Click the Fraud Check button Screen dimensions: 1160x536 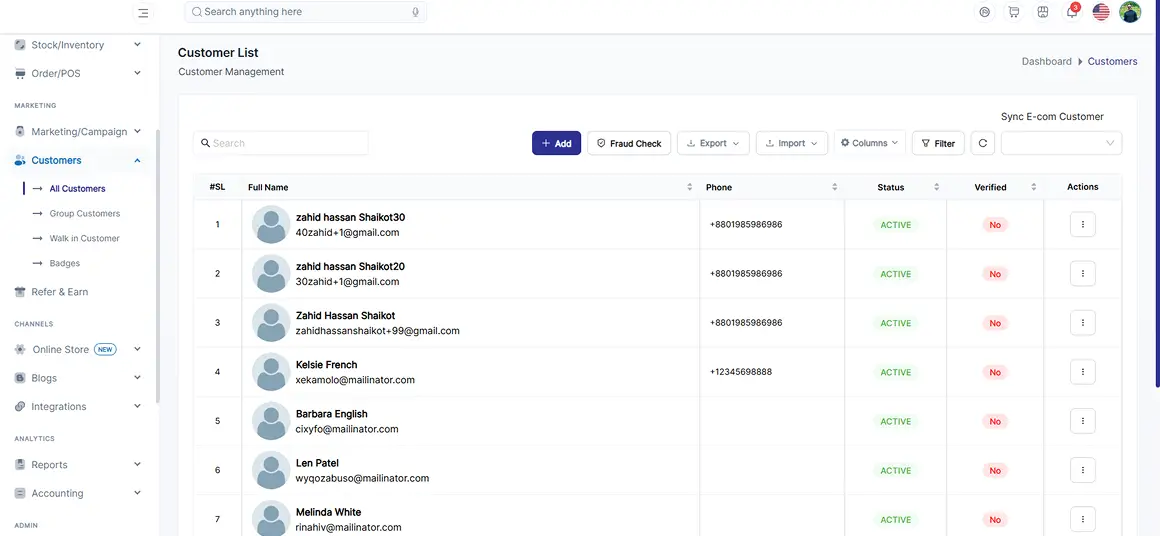click(629, 143)
